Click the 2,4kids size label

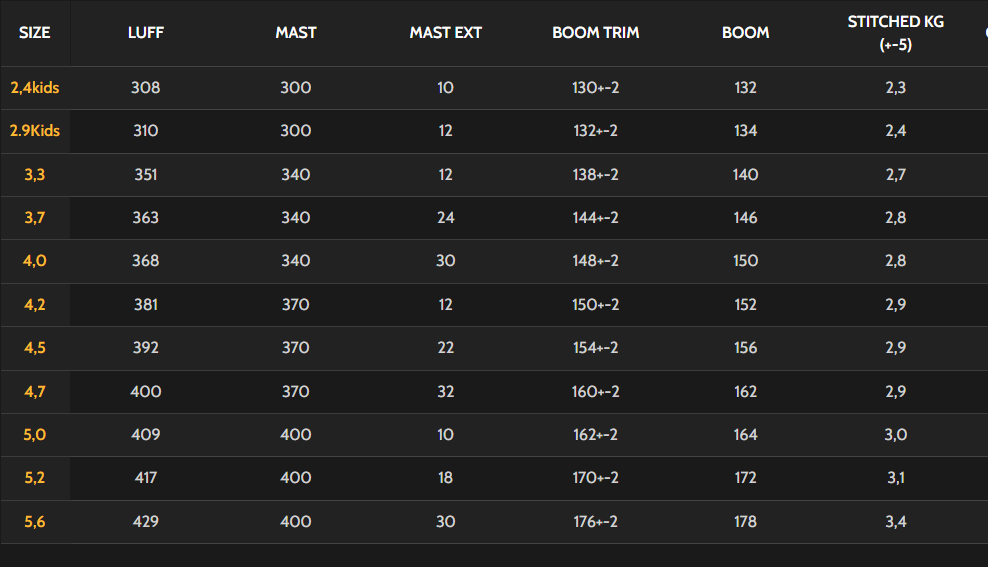tap(35, 88)
